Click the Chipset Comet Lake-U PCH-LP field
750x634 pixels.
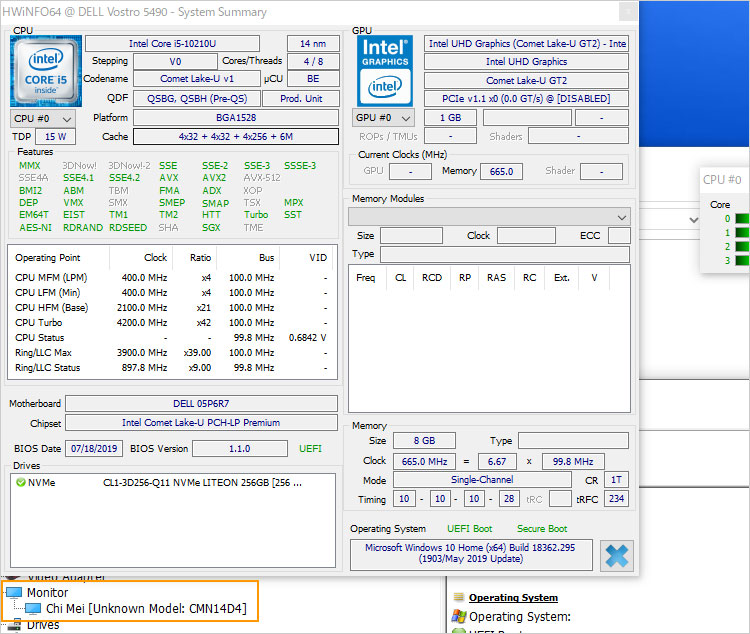201,423
